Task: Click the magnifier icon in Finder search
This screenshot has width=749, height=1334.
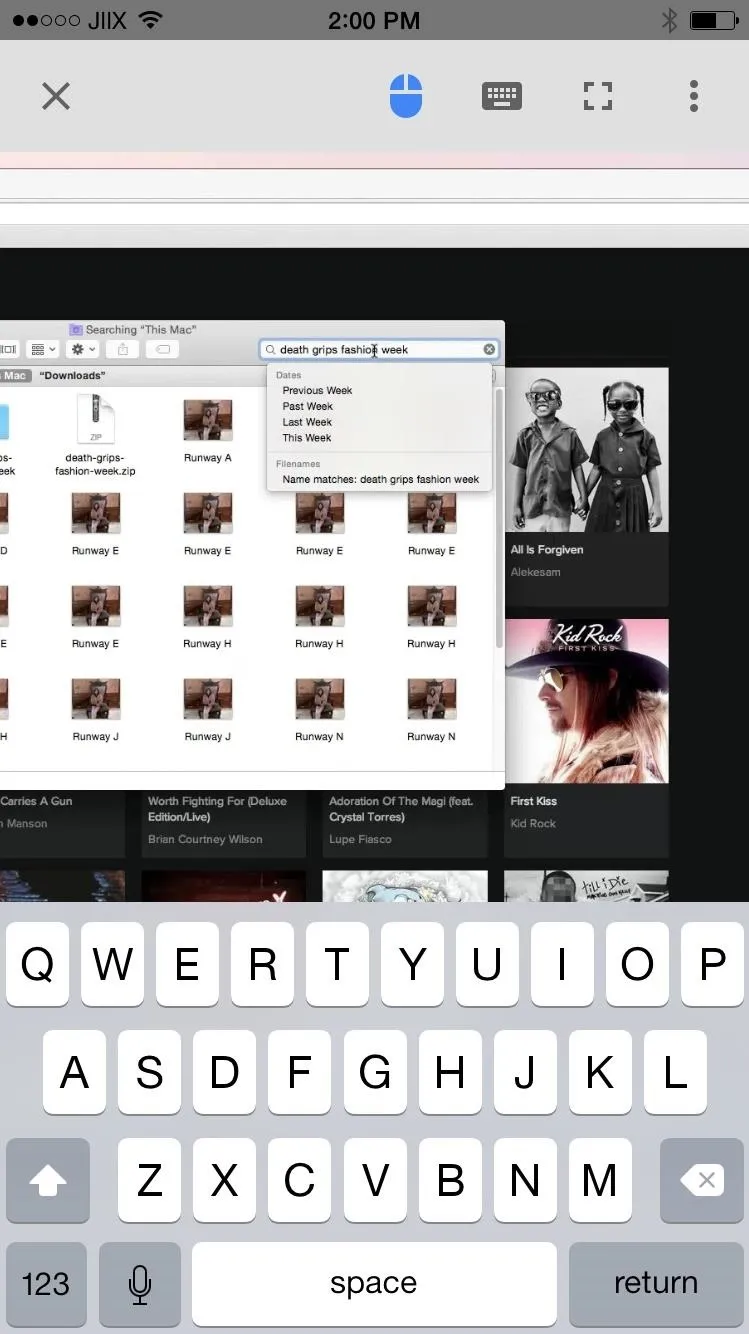Action: click(270, 350)
